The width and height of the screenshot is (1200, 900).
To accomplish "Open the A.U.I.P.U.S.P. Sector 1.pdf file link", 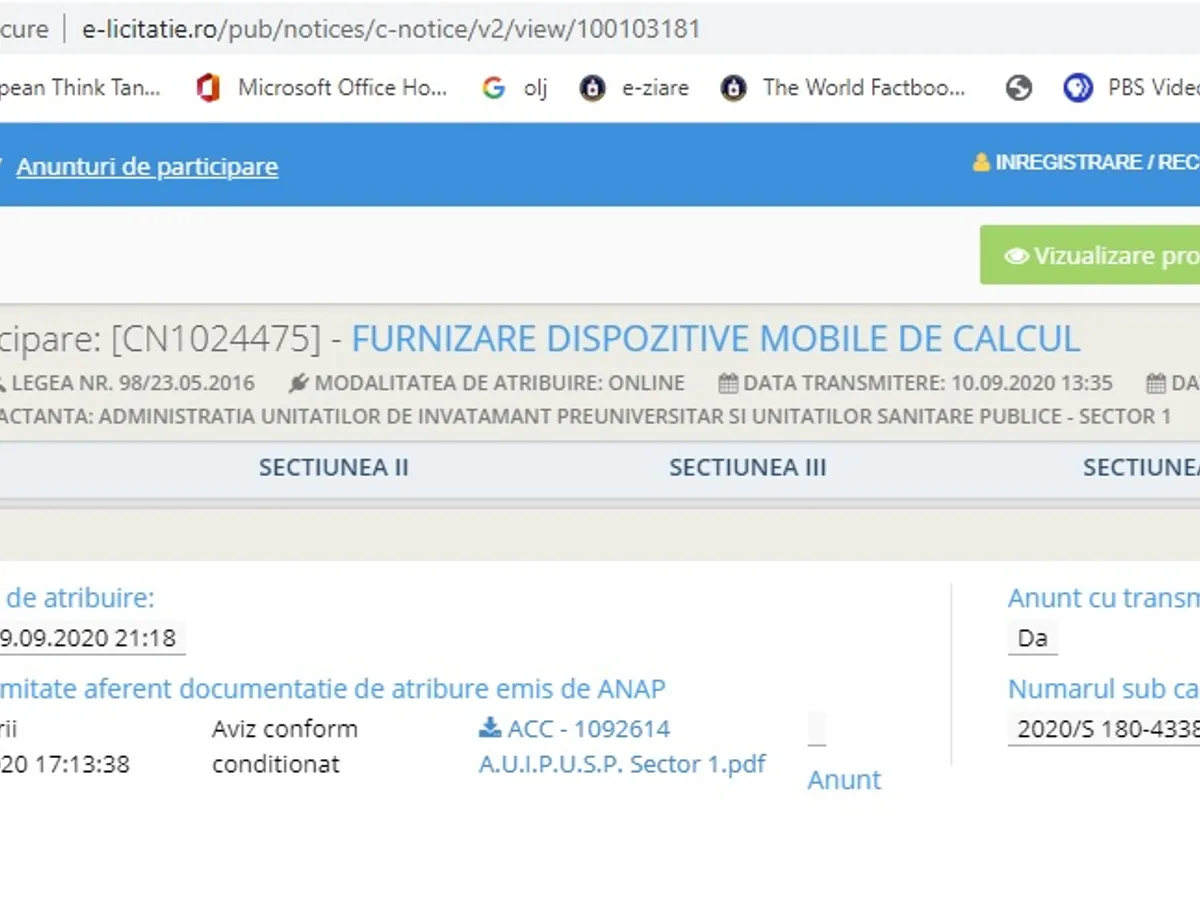I will [x=622, y=764].
